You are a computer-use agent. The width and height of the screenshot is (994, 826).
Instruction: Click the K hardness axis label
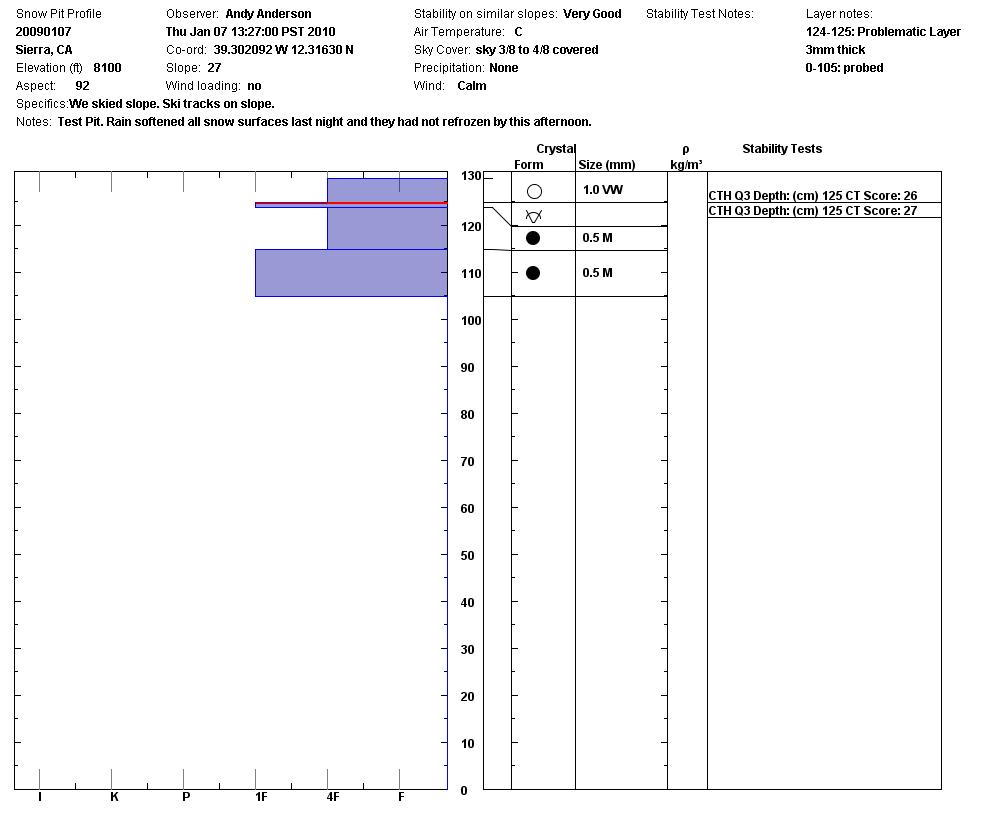coord(114,797)
